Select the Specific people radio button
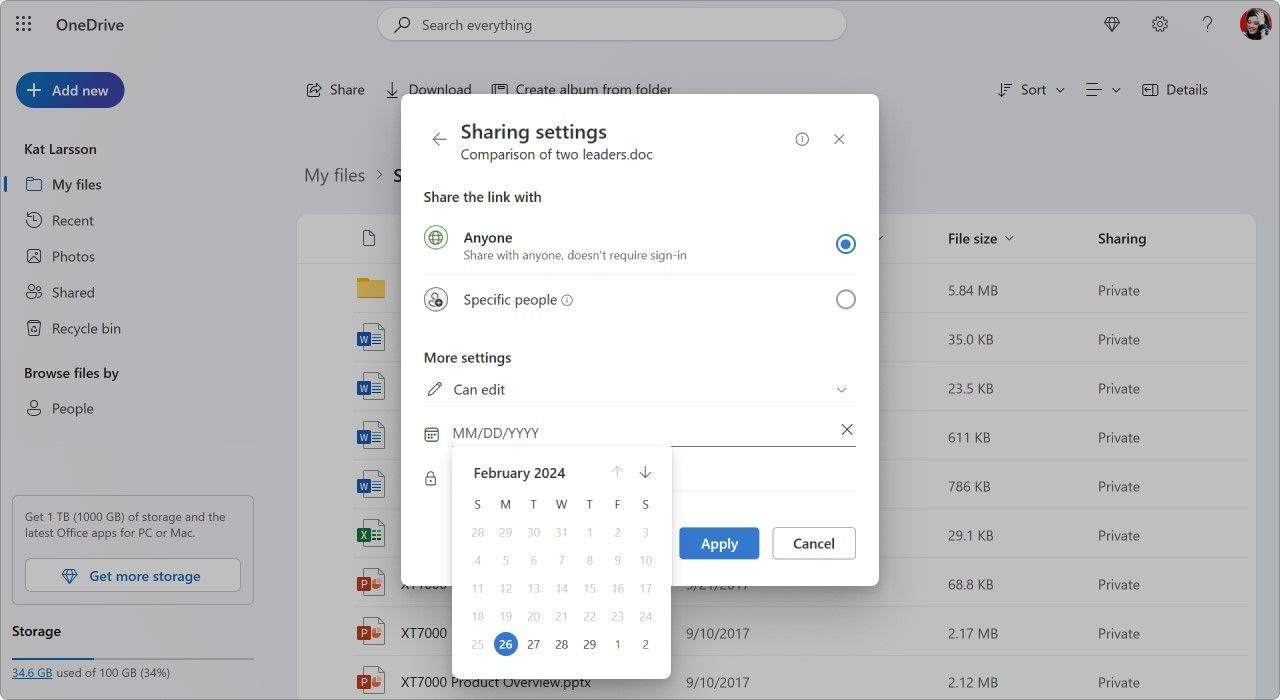The image size is (1280, 700). [845, 299]
